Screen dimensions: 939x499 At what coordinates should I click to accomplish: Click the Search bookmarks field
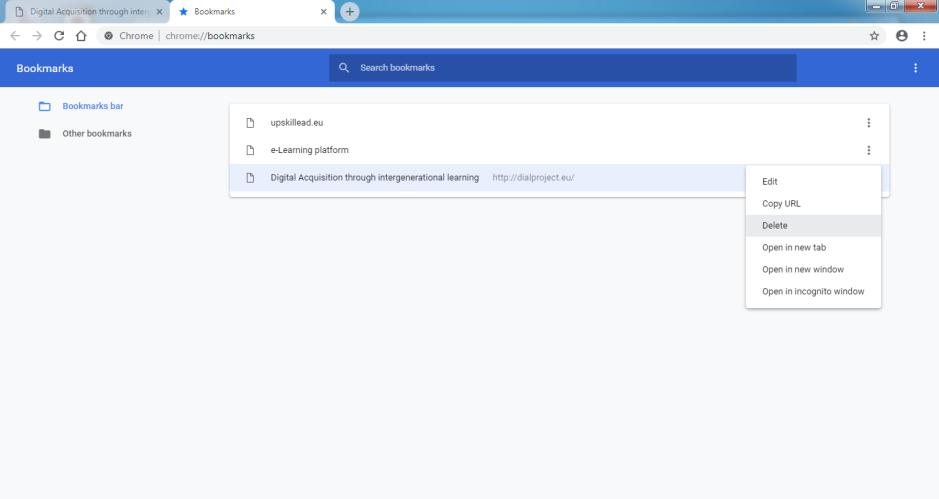(563, 68)
